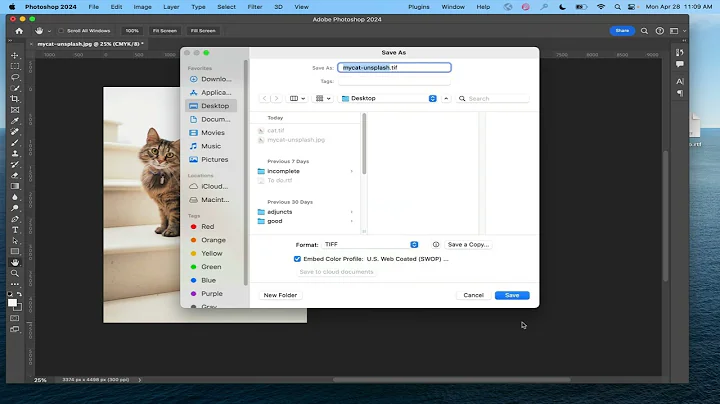Select the Move tool
The image size is (720, 404).
[15, 56]
